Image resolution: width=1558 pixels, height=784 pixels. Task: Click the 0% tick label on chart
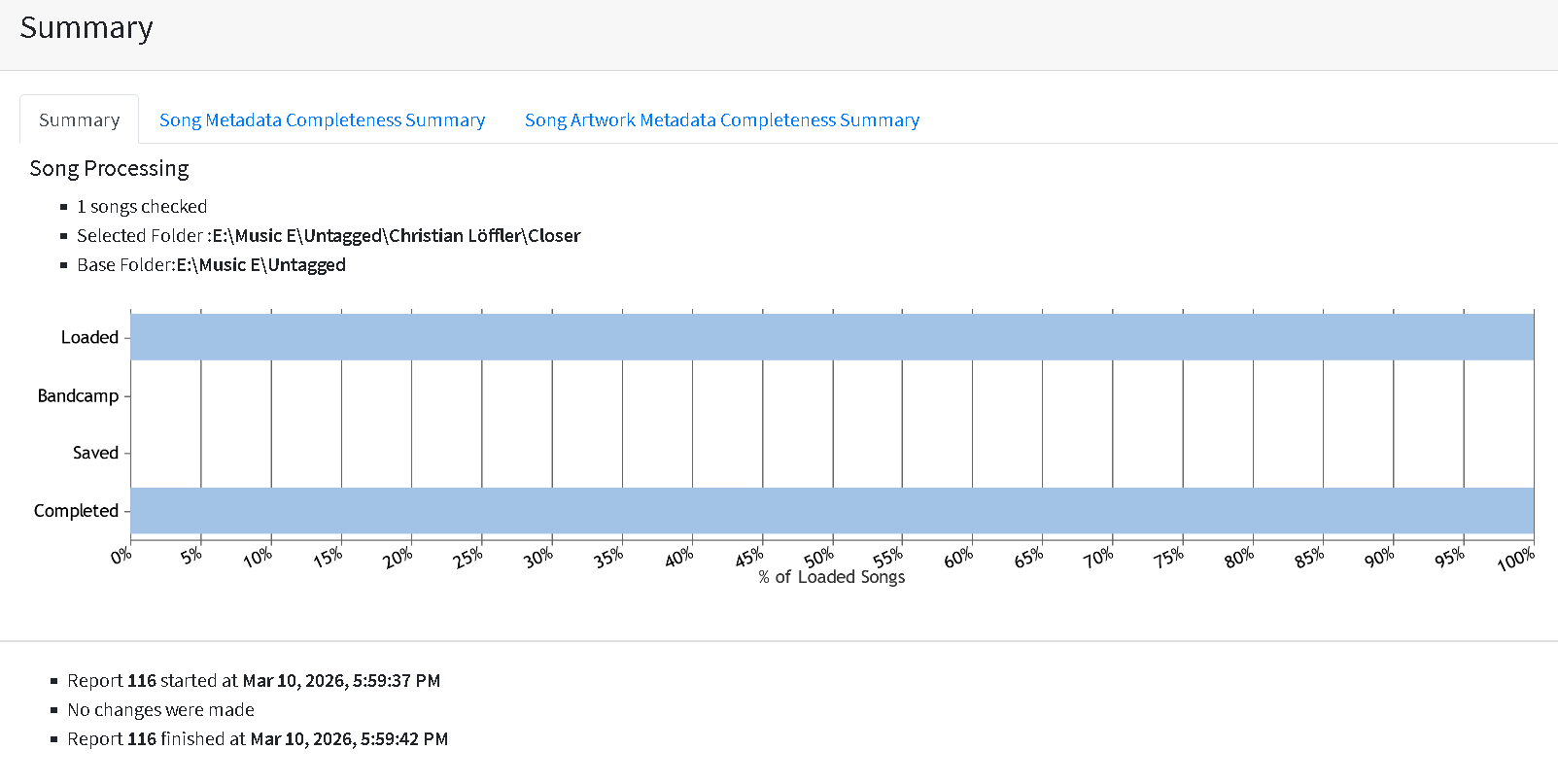coord(121,556)
